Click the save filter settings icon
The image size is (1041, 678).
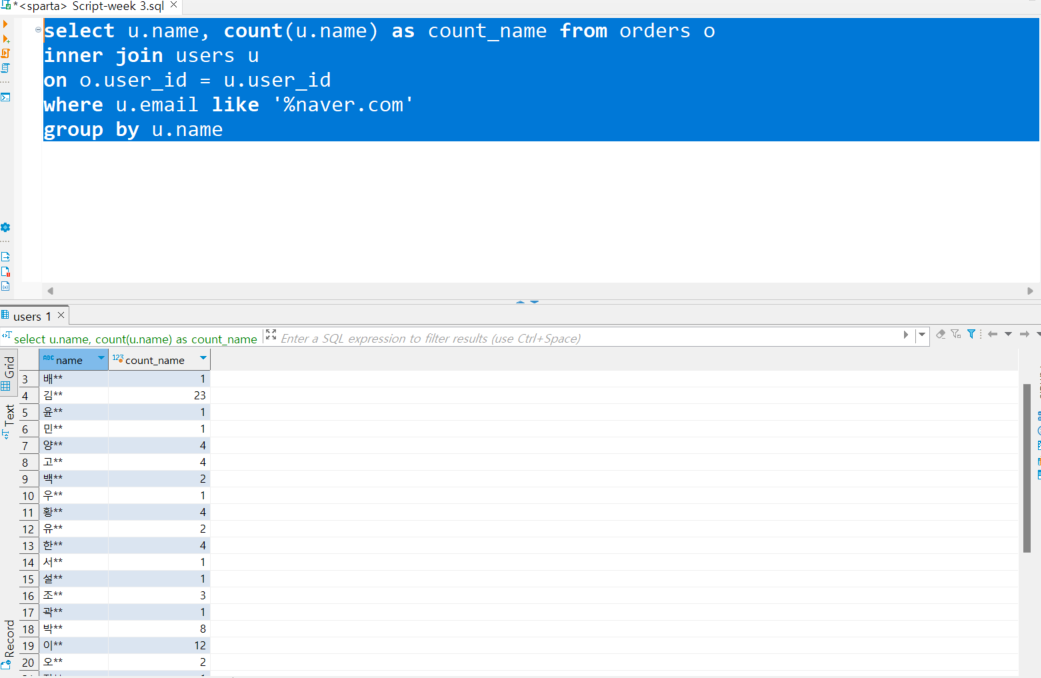coord(956,334)
